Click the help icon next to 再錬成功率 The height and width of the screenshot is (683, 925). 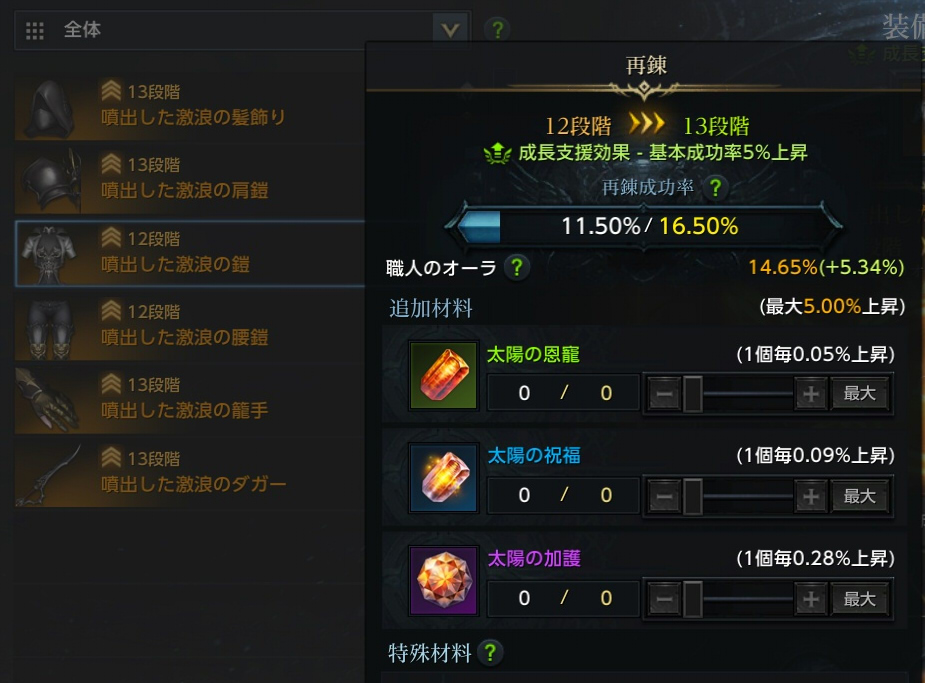[x=715, y=188]
